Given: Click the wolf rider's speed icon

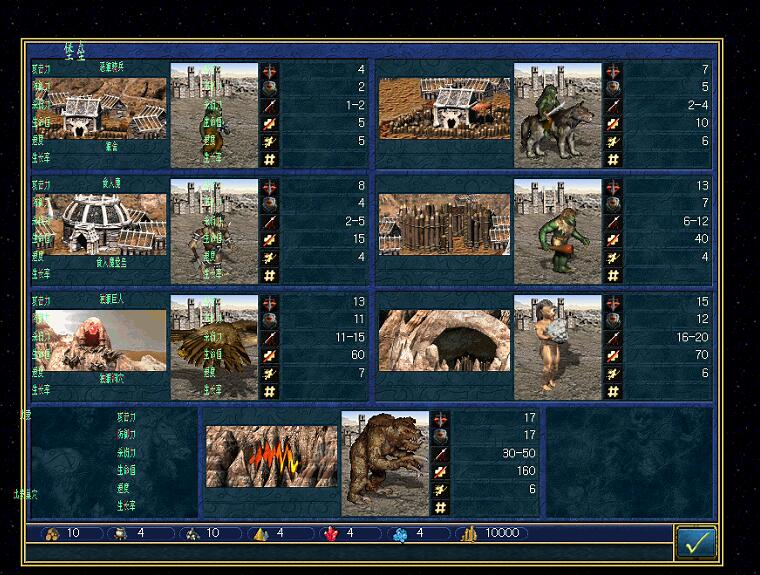Looking at the screenshot, I should pyautogui.click(x=613, y=142).
